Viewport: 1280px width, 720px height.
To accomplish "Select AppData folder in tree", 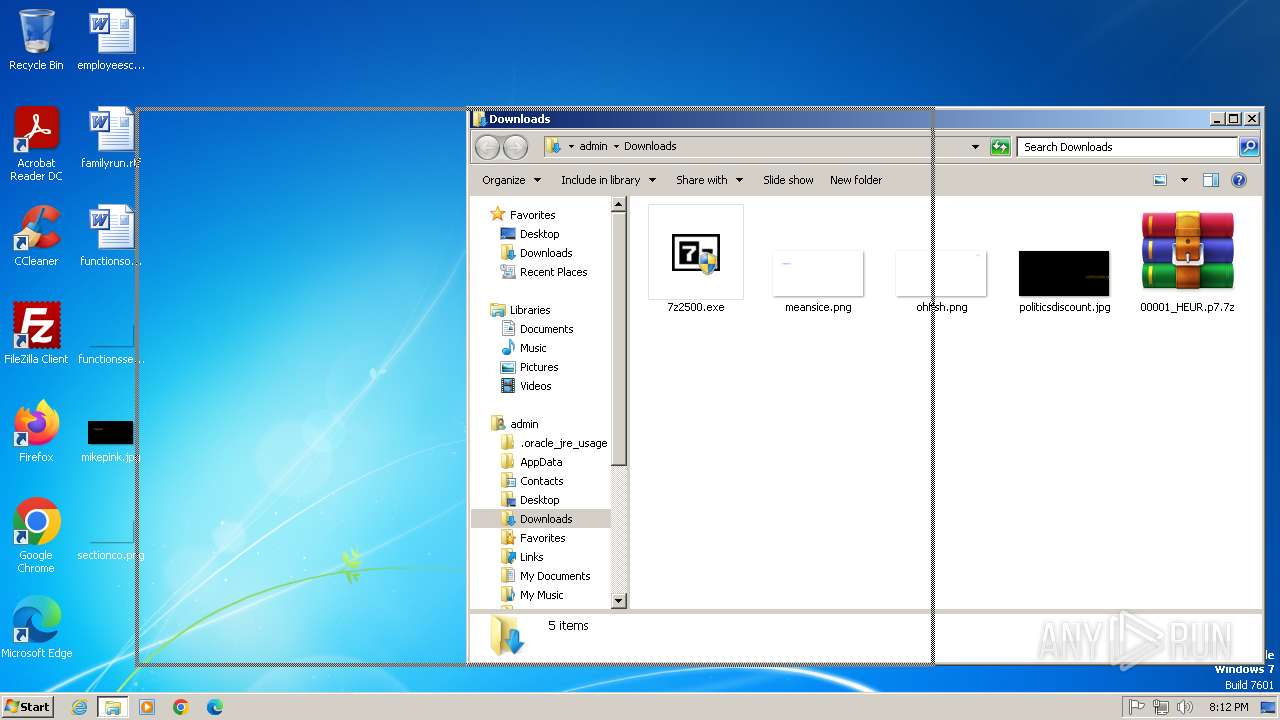I will [541, 462].
